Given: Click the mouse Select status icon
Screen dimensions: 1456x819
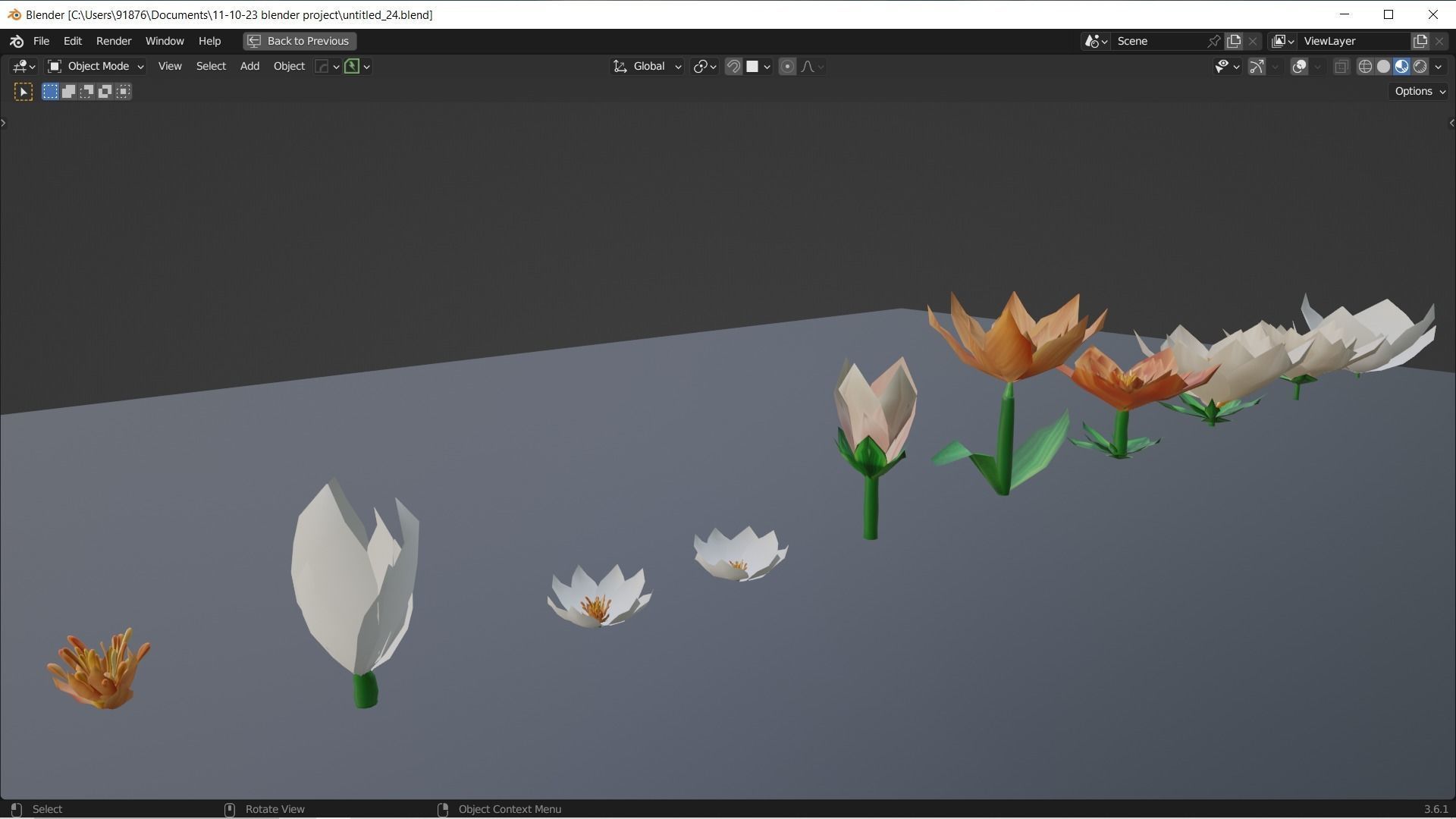Looking at the screenshot, I should pyautogui.click(x=17, y=809).
